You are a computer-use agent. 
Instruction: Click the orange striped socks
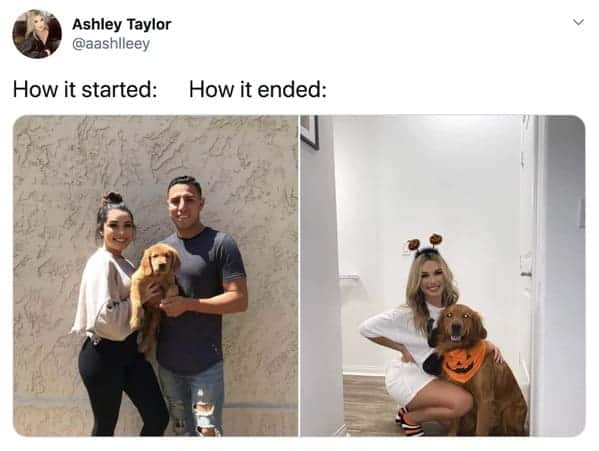[410, 422]
